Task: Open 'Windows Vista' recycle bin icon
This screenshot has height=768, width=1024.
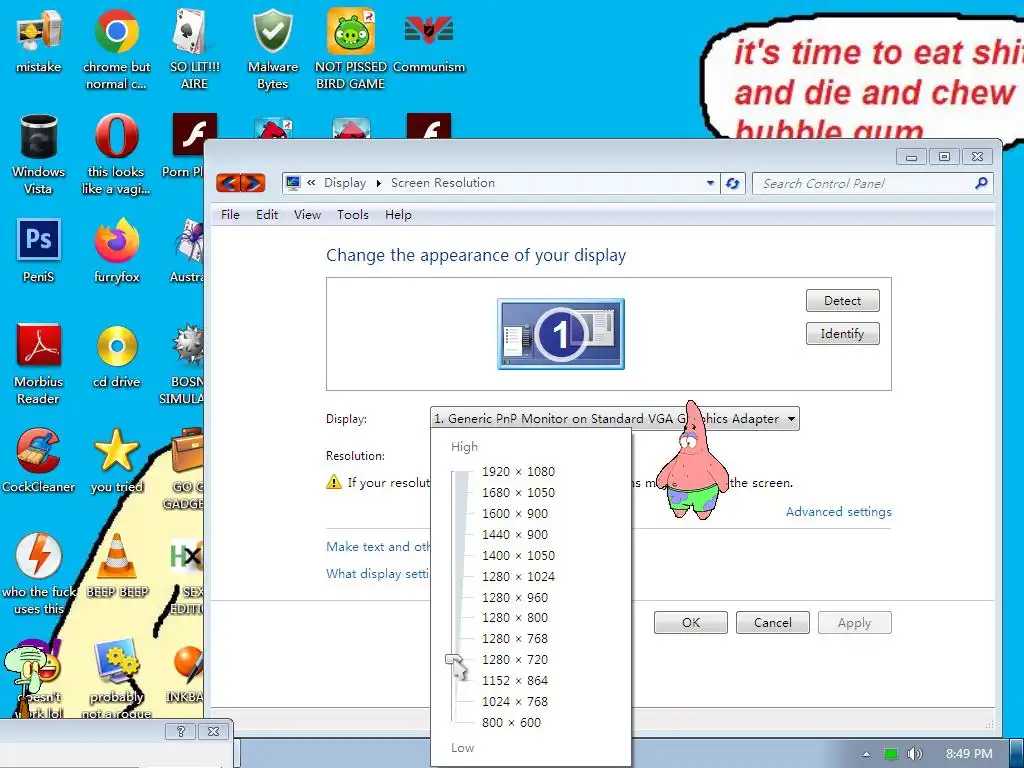Action: pos(39,154)
